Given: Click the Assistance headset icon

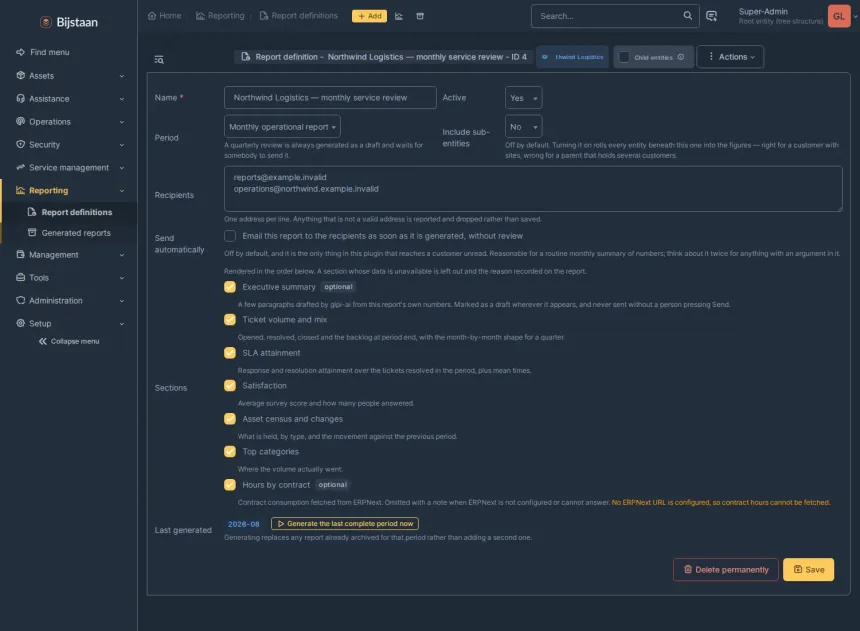Looking at the screenshot, I should coord(20,98).
